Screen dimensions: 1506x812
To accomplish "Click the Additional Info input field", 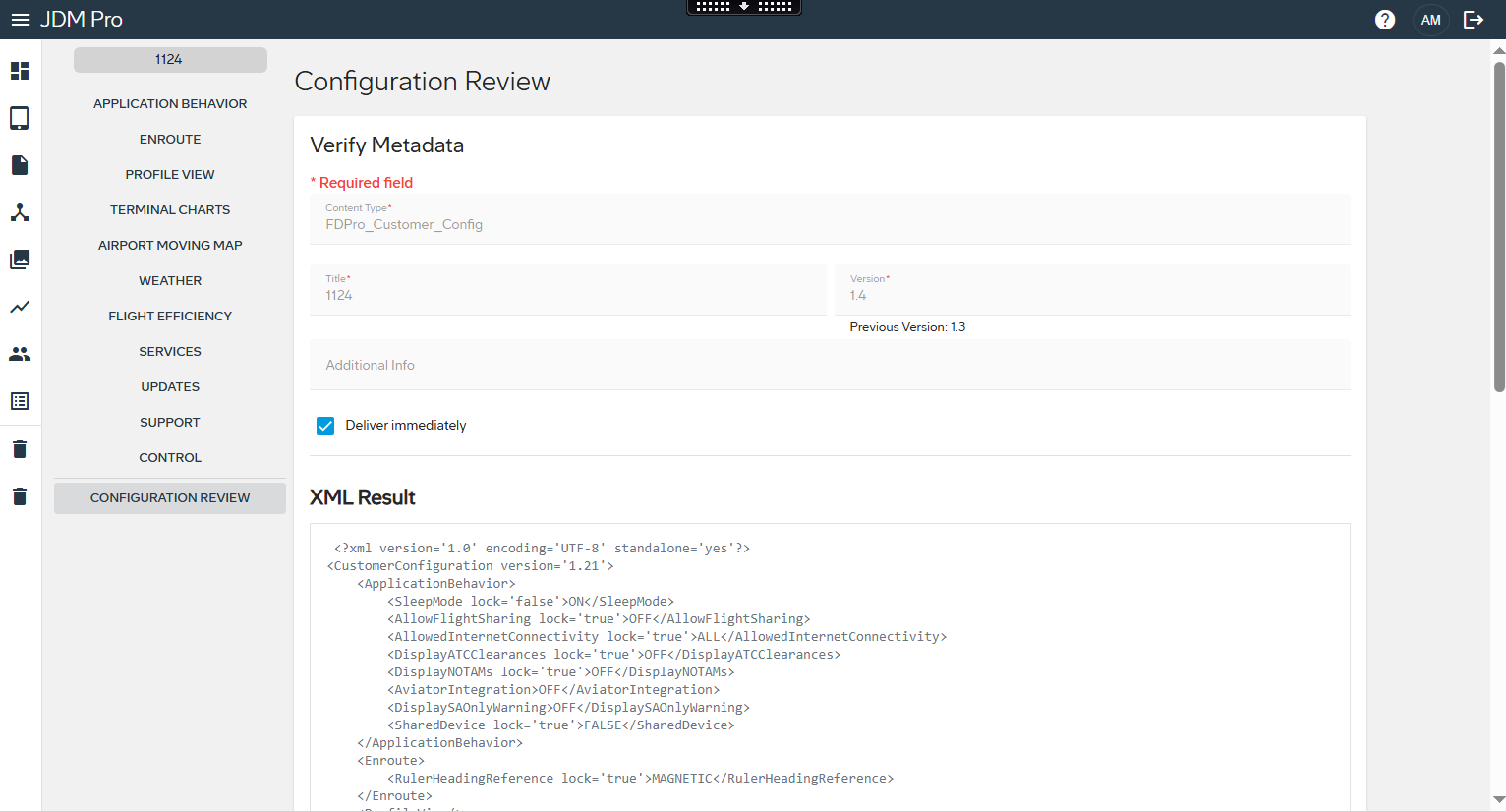I will coord(829,365).
